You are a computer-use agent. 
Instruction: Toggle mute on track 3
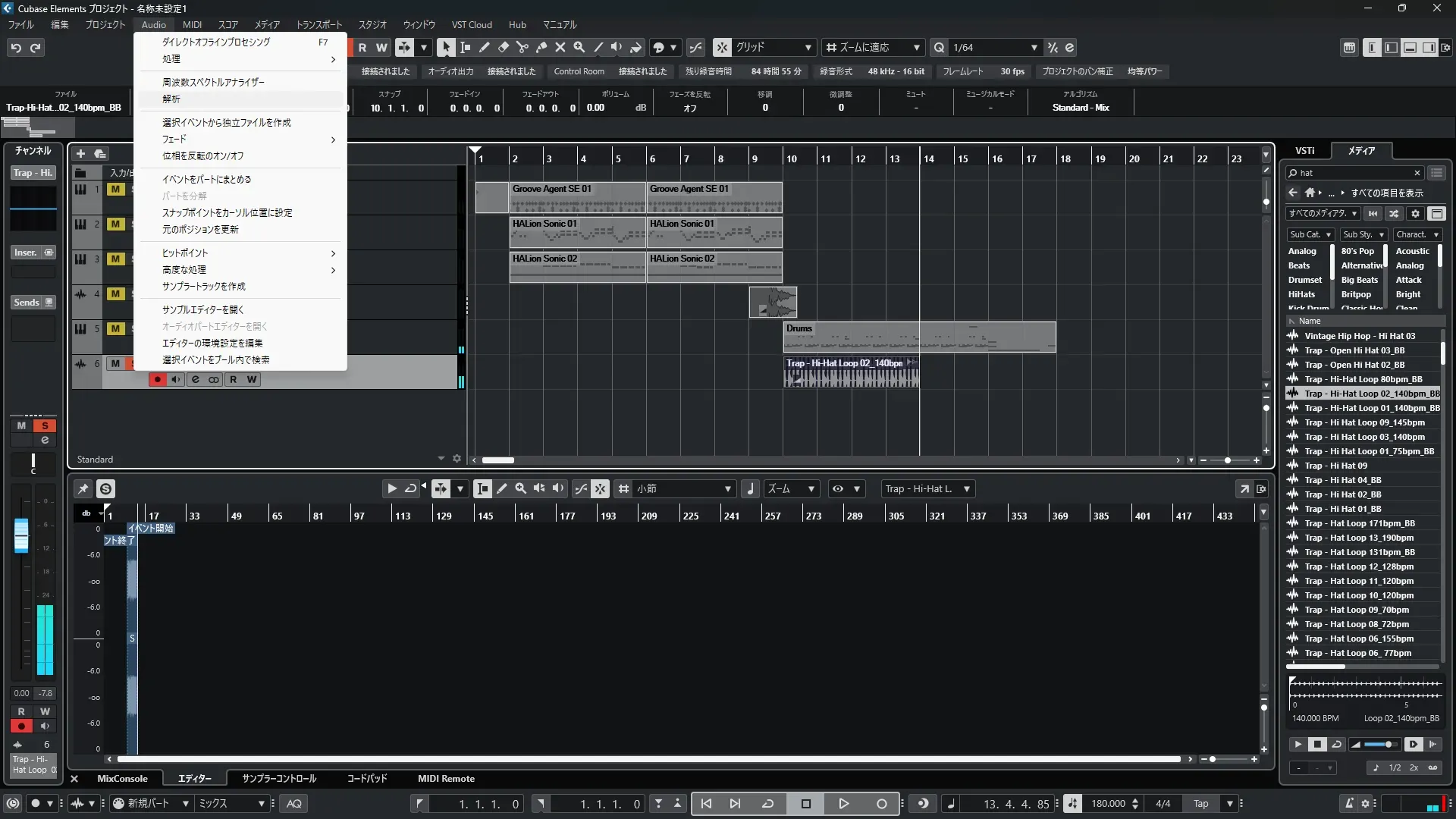click(x=115, y=259)
